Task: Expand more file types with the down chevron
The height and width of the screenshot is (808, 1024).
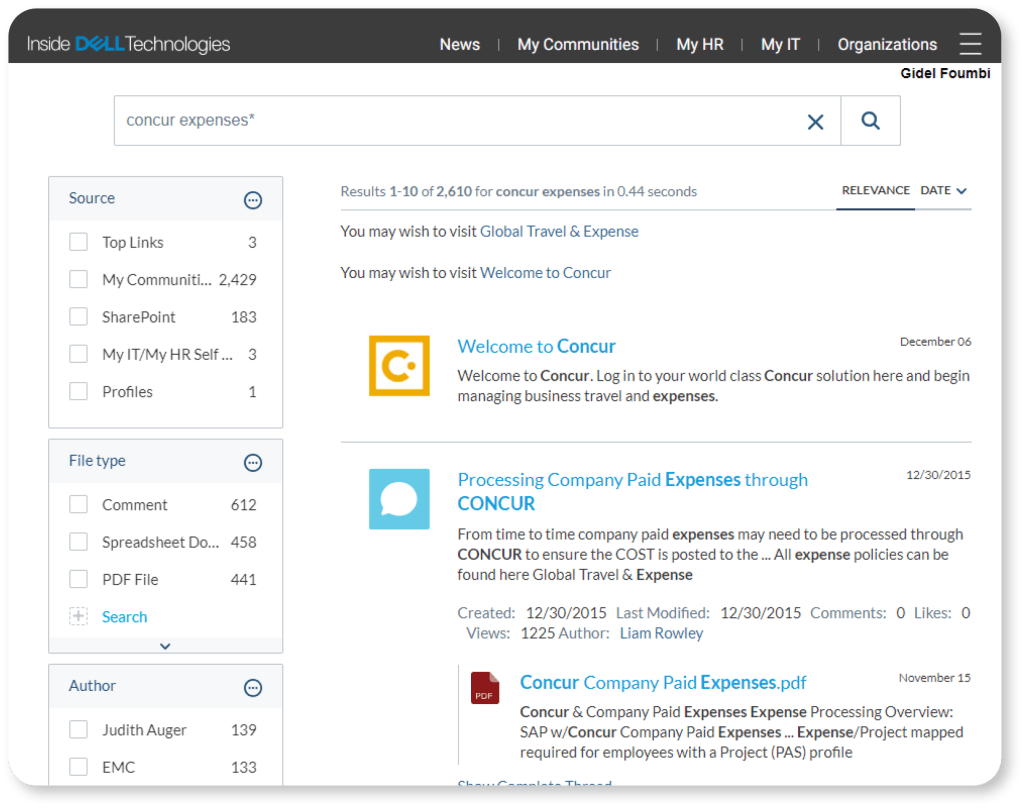Action: 165,646
